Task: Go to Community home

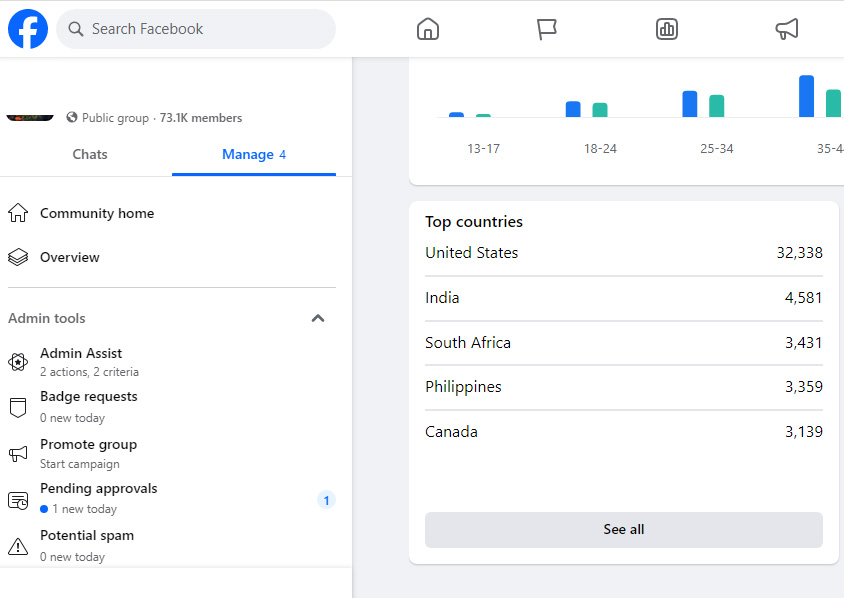Action: (x=97, y=213)
